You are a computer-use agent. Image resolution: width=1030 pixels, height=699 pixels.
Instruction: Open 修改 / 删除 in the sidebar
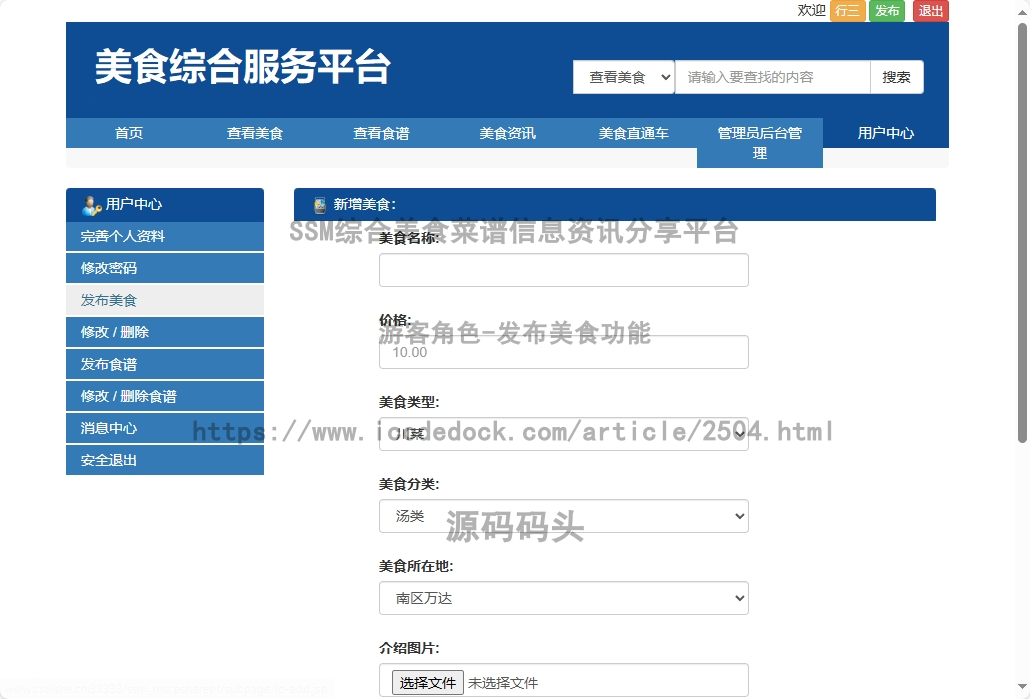pyautogui.click(x=165, y=332)
